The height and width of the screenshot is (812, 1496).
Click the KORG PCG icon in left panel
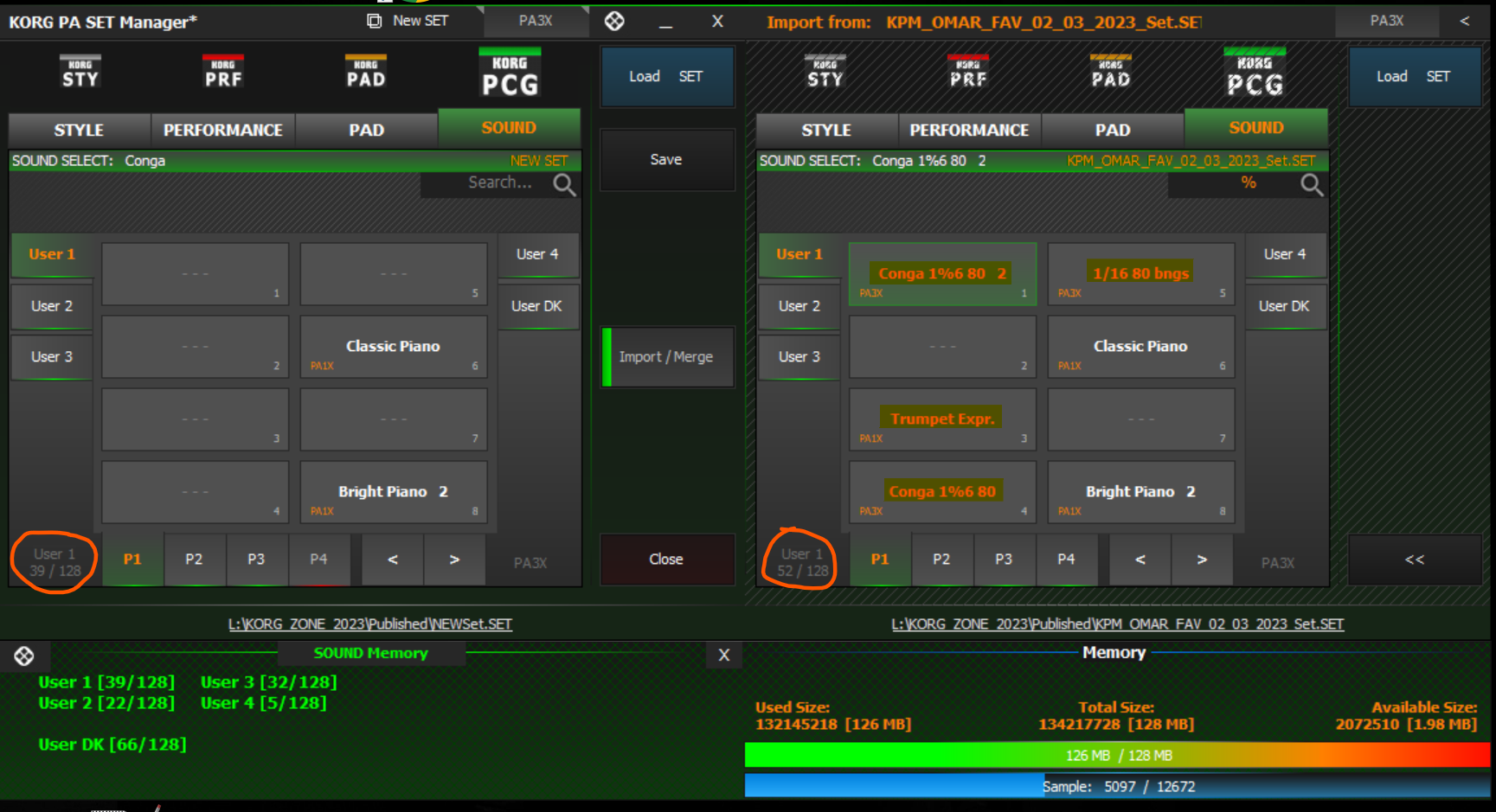tap(510, 73)
